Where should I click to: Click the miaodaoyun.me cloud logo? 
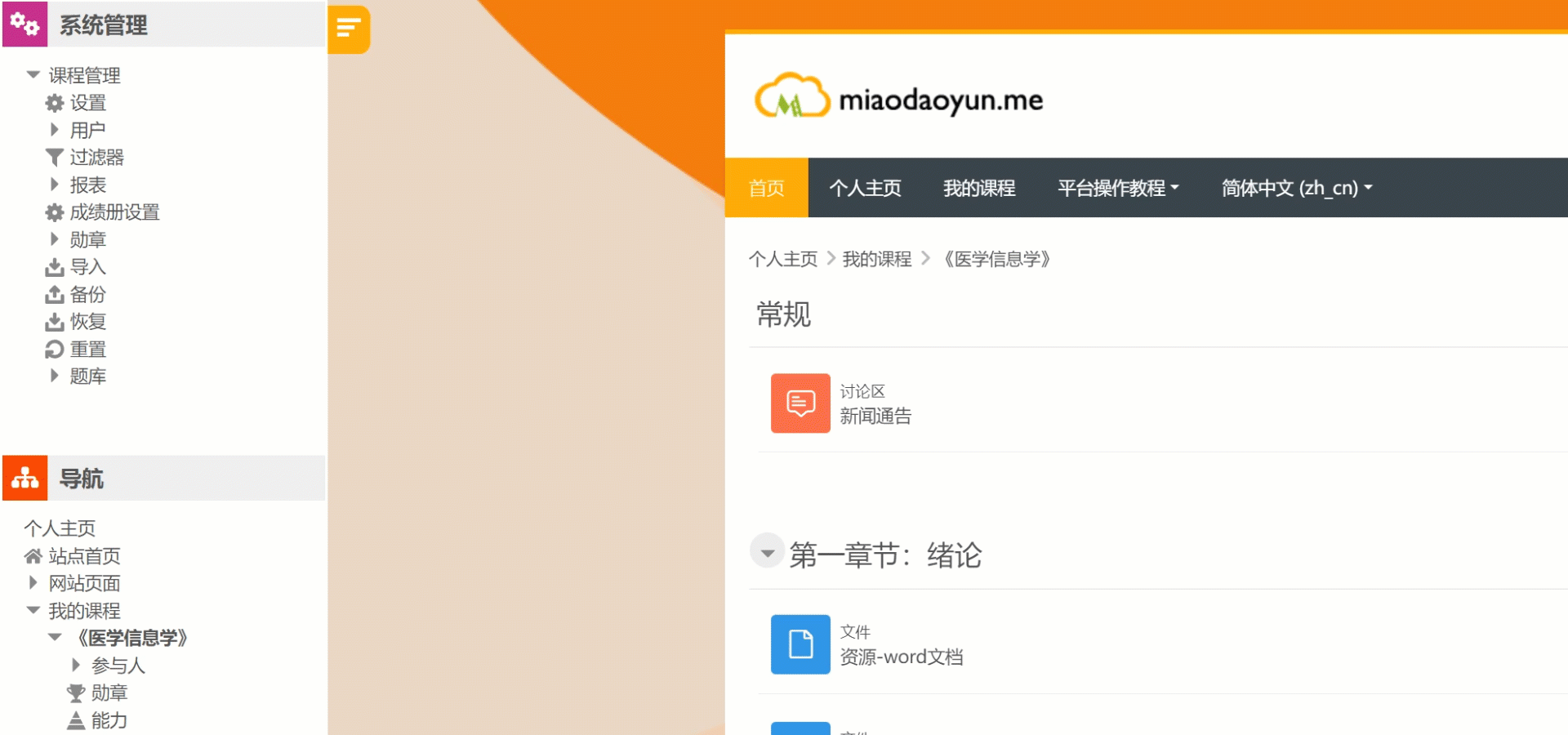(792, 97)
